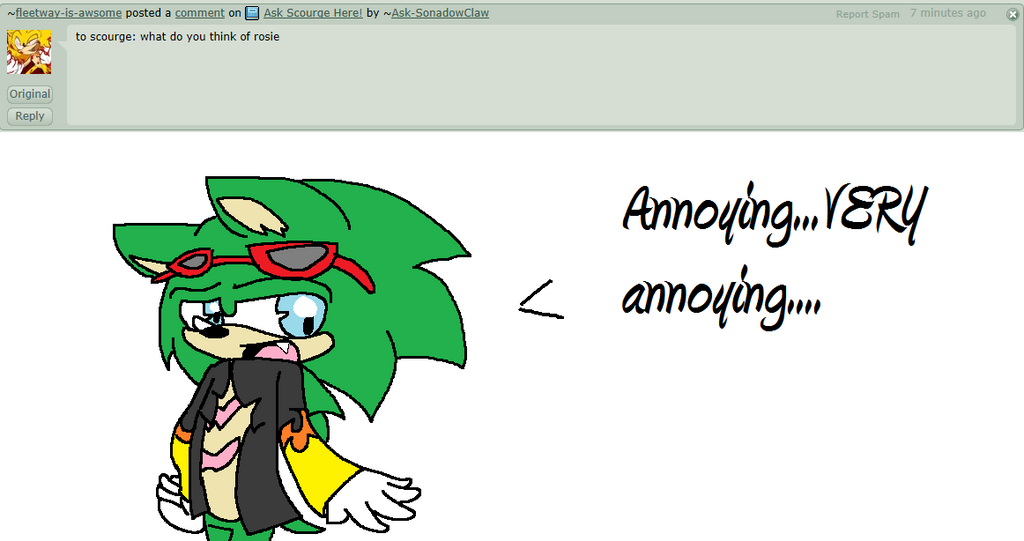Viewport: 1024px width, 541px height.
Task: Open the 'comment' link in header
Action: (x=199, y=13)
